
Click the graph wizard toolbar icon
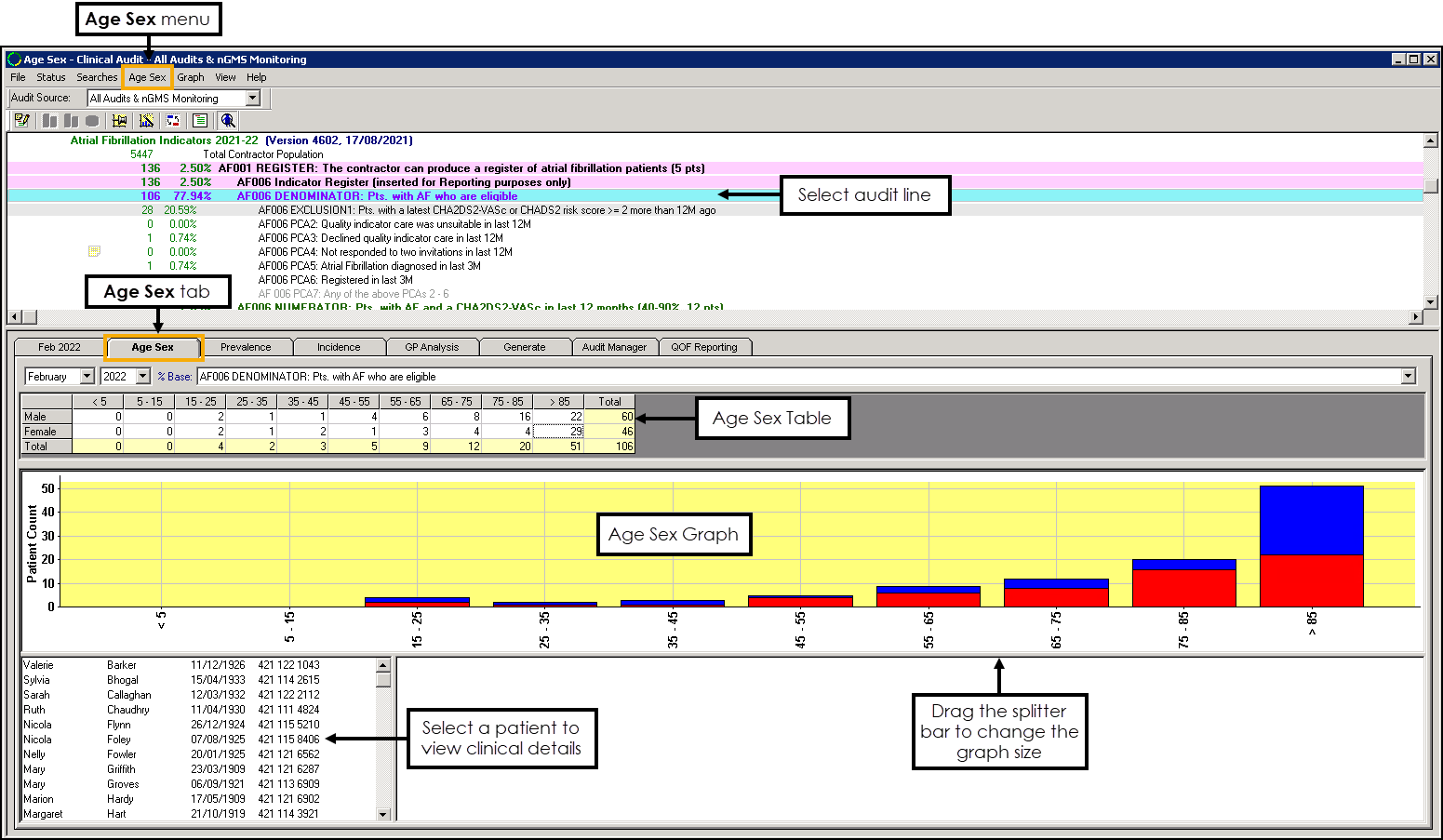[146, 121]
